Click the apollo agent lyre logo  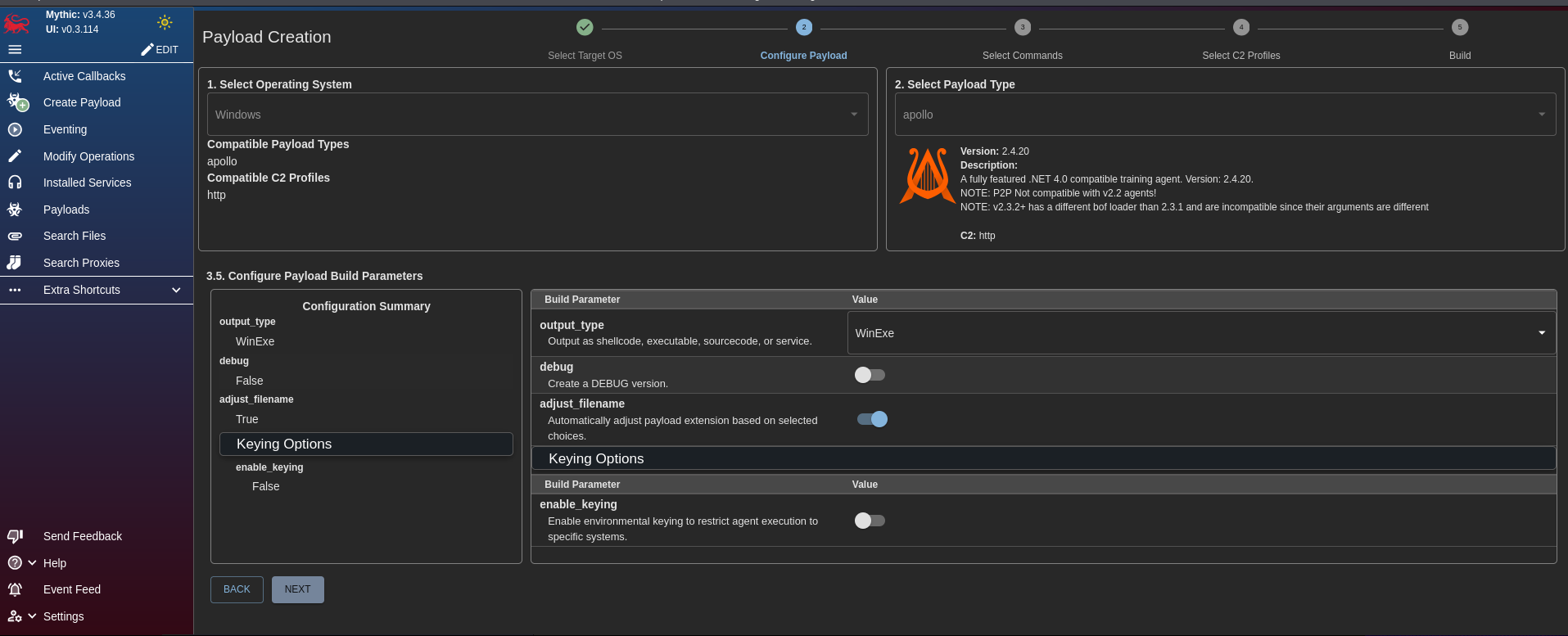[x=927, y=175]
